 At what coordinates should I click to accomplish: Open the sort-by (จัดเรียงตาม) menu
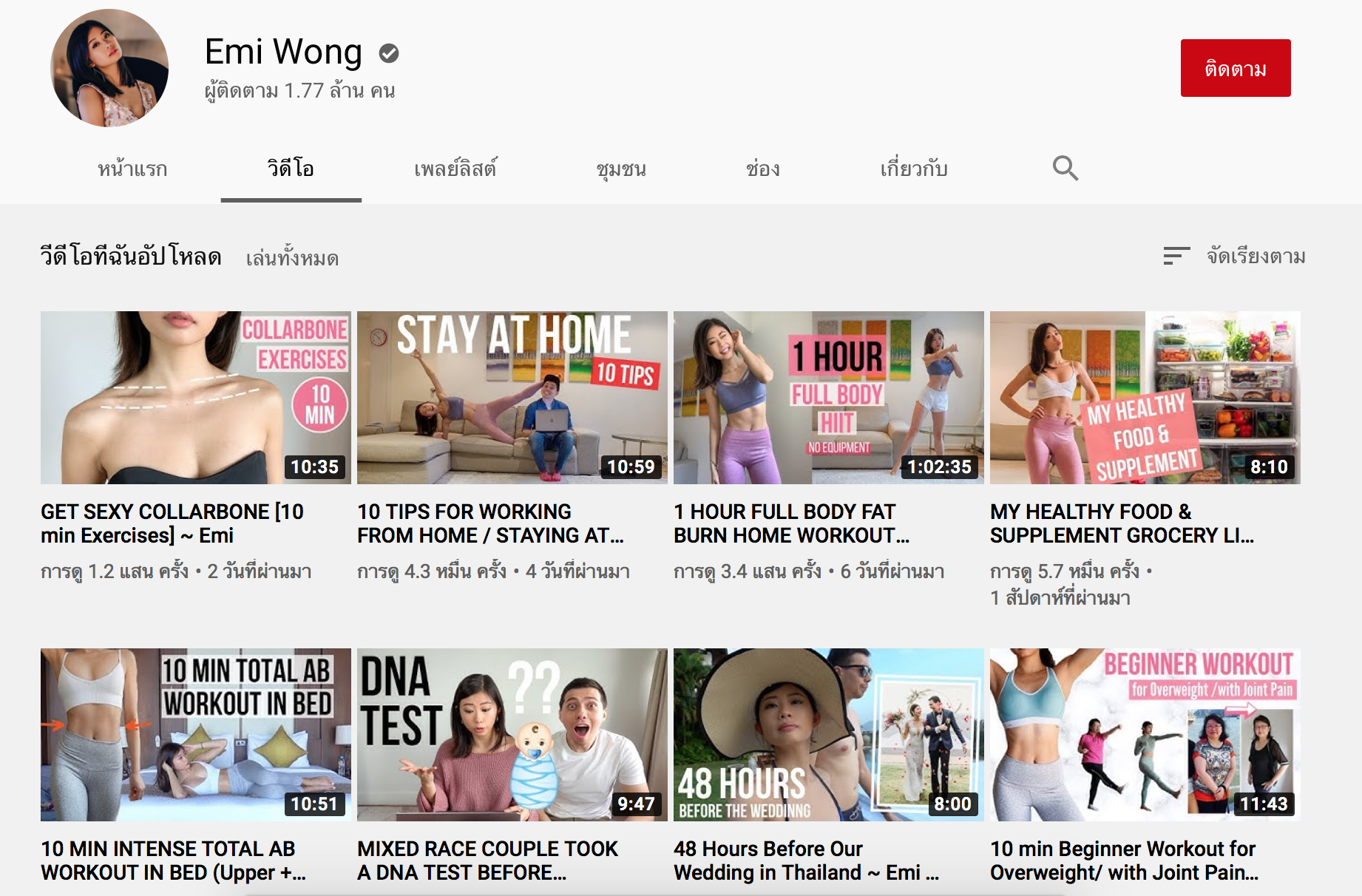(x=1234, y=257)
